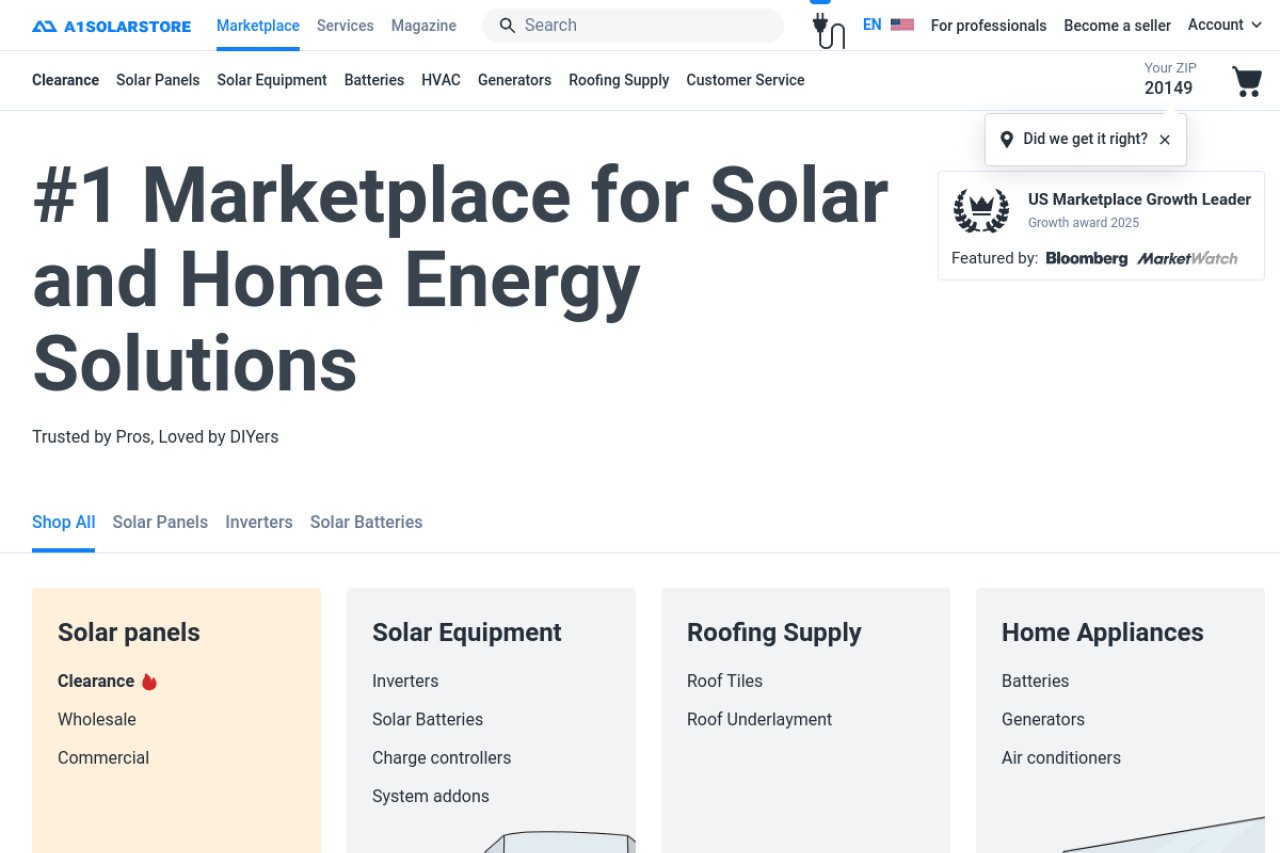Image resolution: width=1280 pixels, height=853 pixels.
Task: Change the ZIP code 20149
Action: pyautogui.click(x=1168, y=88)
